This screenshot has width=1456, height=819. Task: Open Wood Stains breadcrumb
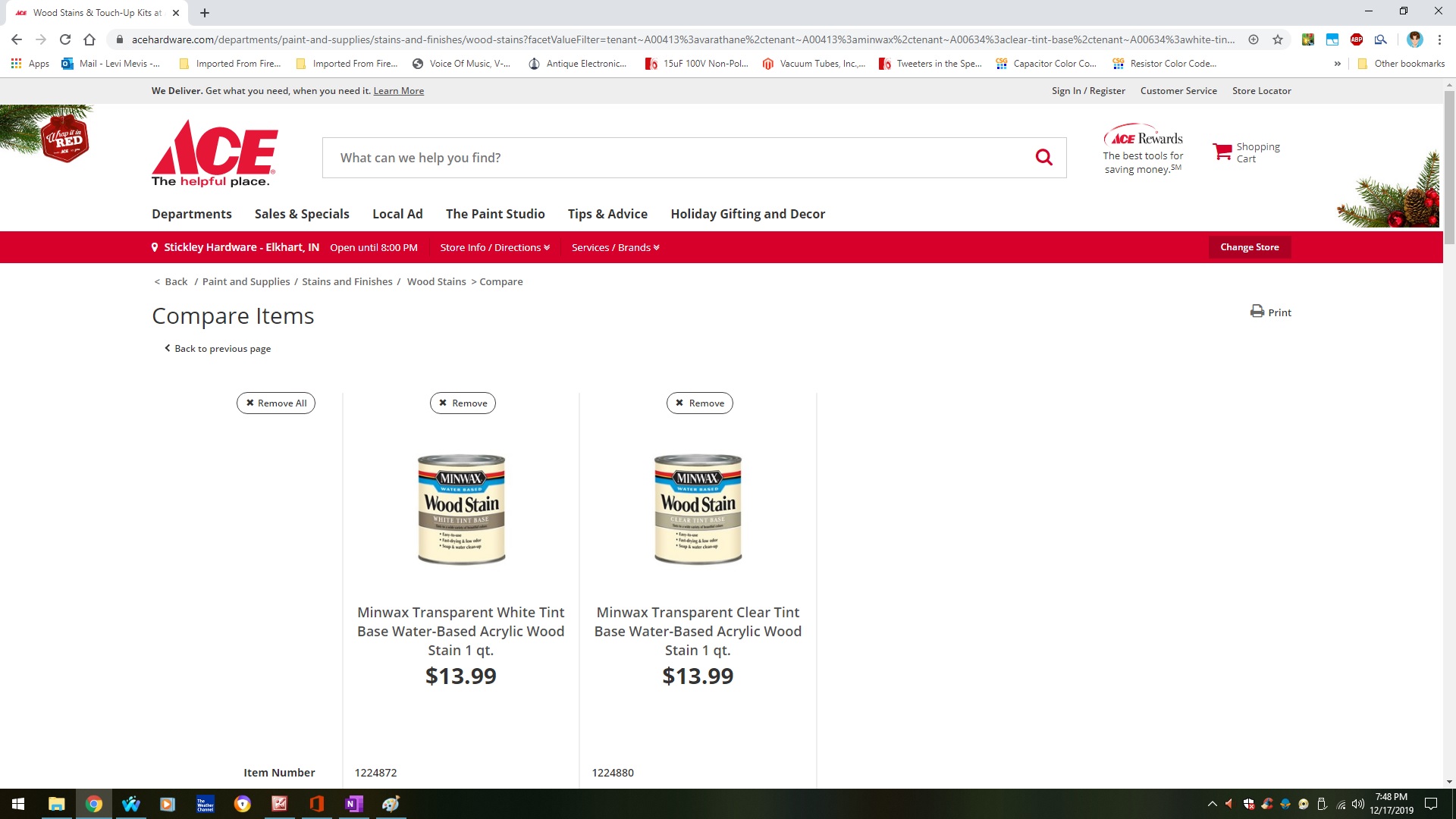pos(436,281)
